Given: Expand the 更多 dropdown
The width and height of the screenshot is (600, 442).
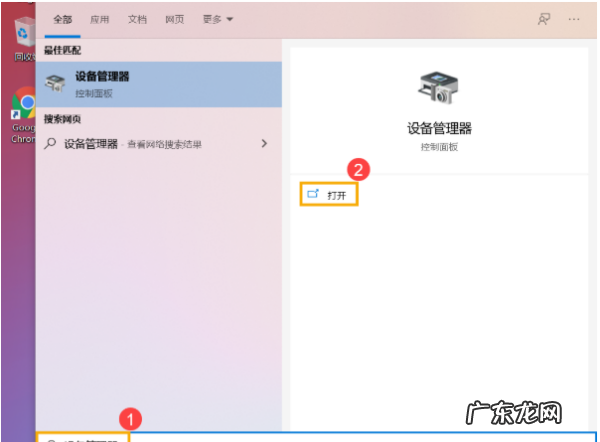Looking at the screenshot, I should [217, 20].
